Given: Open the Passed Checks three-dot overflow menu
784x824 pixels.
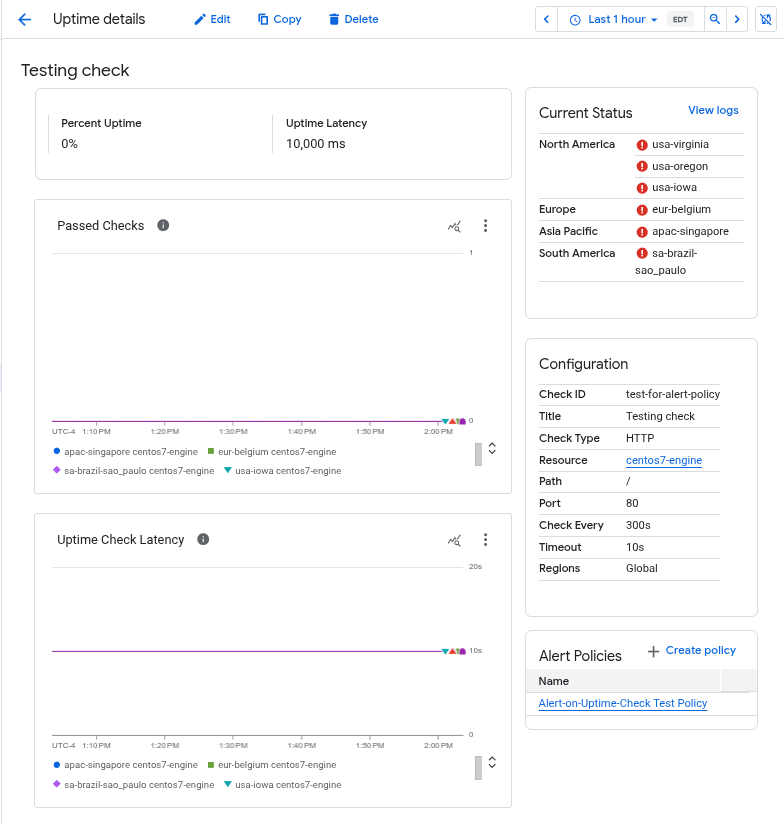Looking at the screenshot, I should coord(486,226).
